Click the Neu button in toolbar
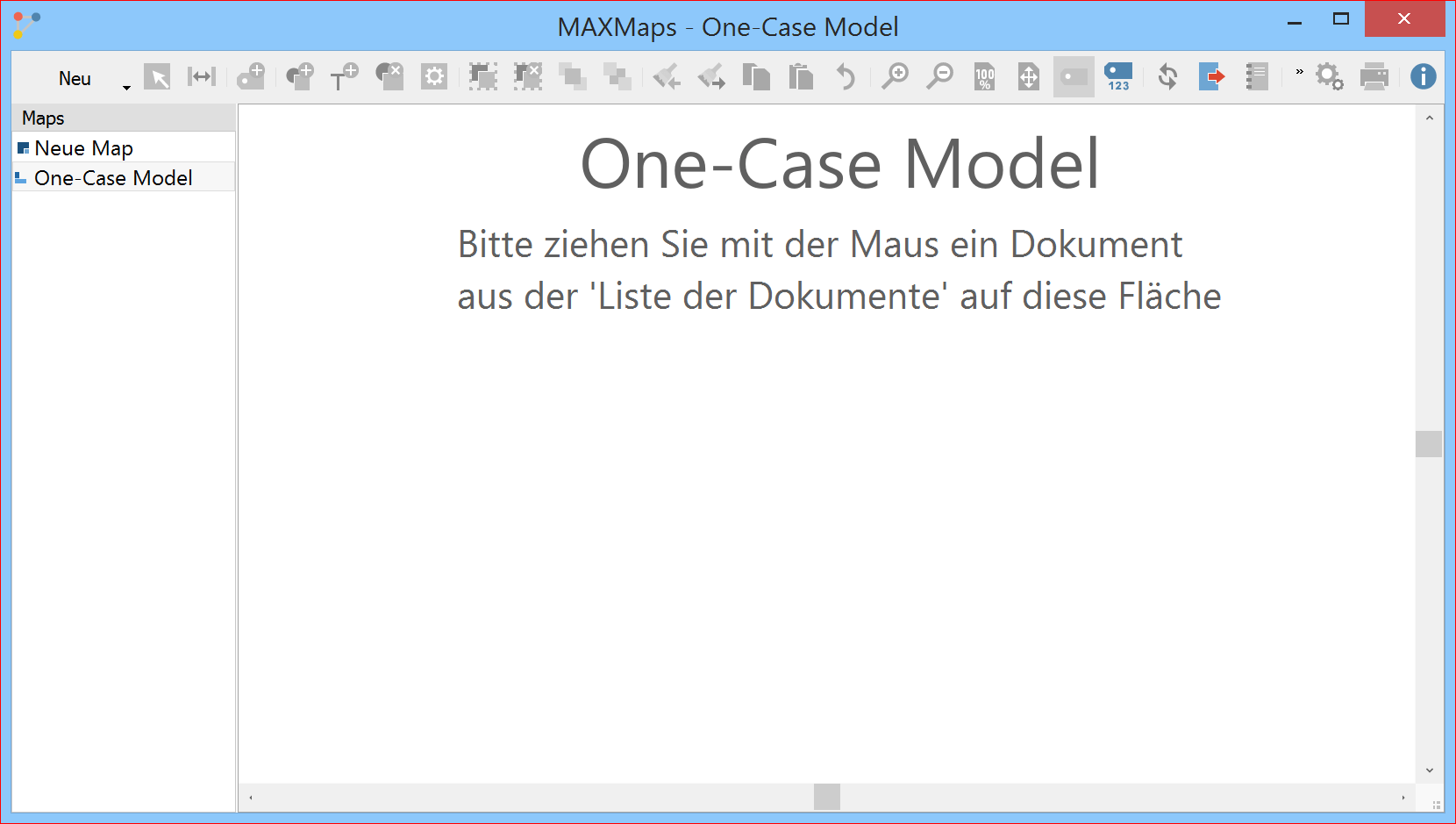The image size is (1456, 824). (75, 78)
